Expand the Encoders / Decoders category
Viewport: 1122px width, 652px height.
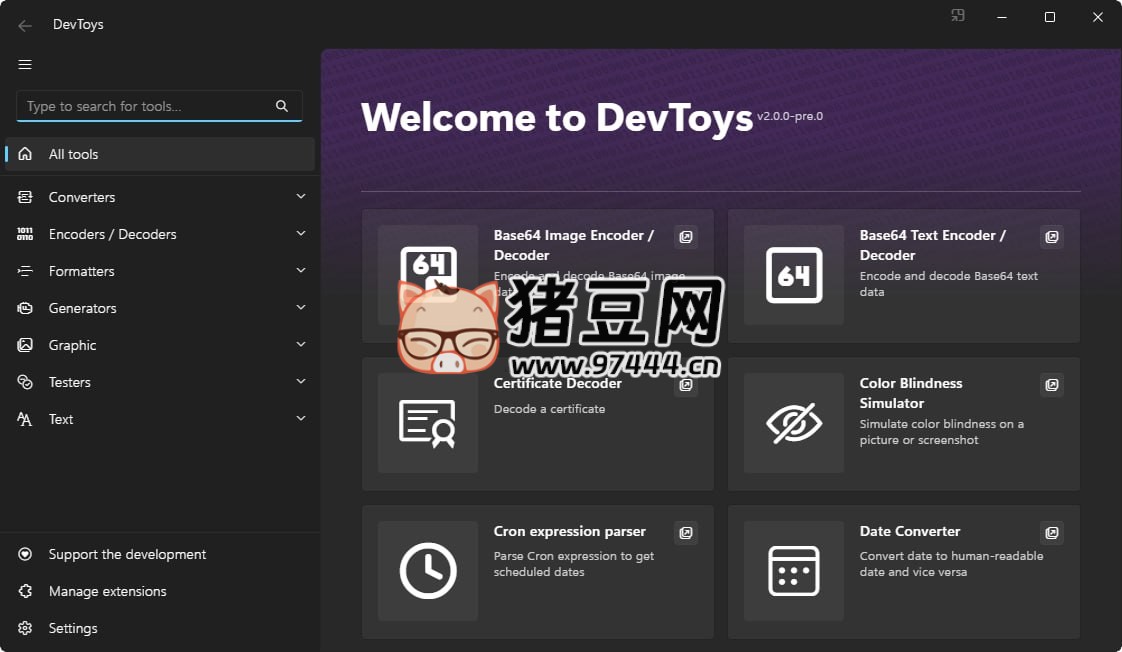tap(160, 234)
